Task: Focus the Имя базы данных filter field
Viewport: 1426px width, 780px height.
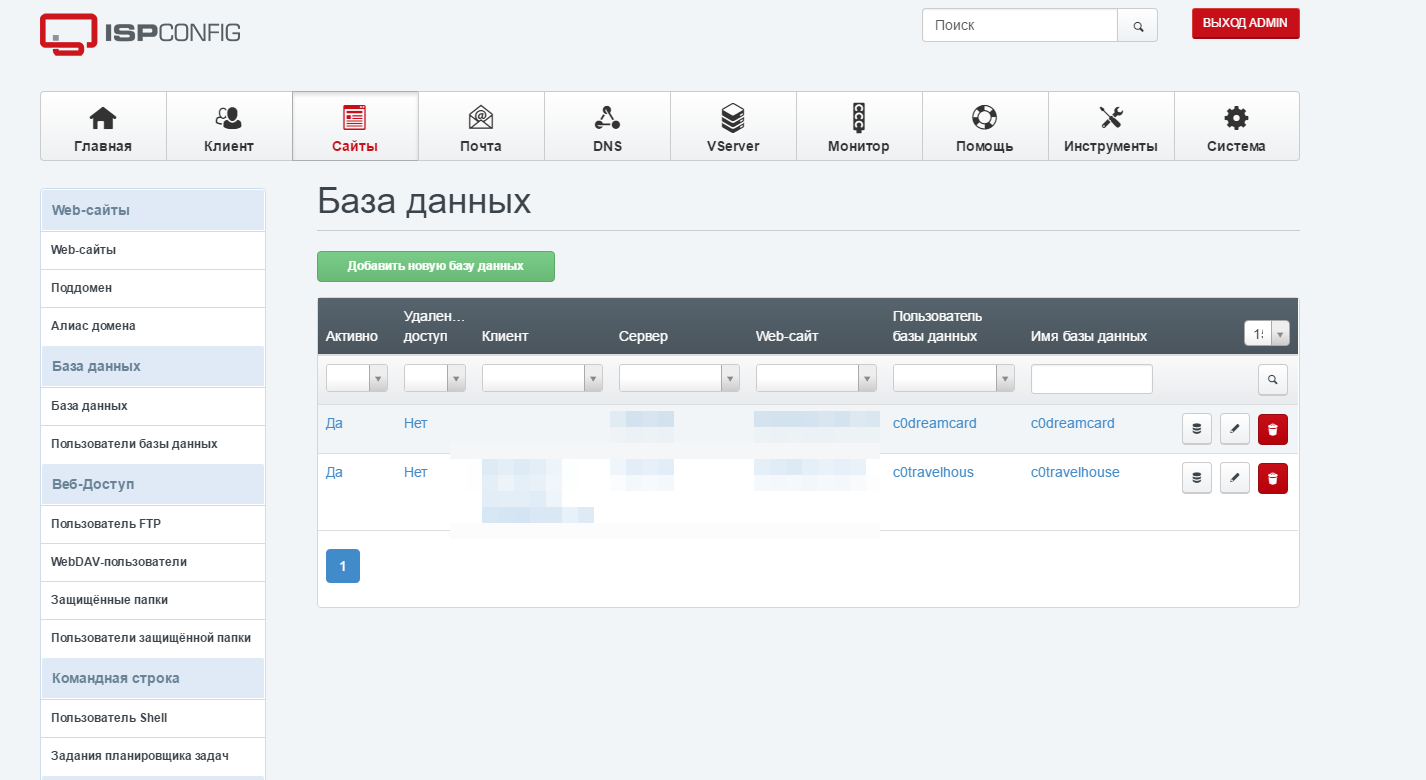Action: coord(1092,379)
